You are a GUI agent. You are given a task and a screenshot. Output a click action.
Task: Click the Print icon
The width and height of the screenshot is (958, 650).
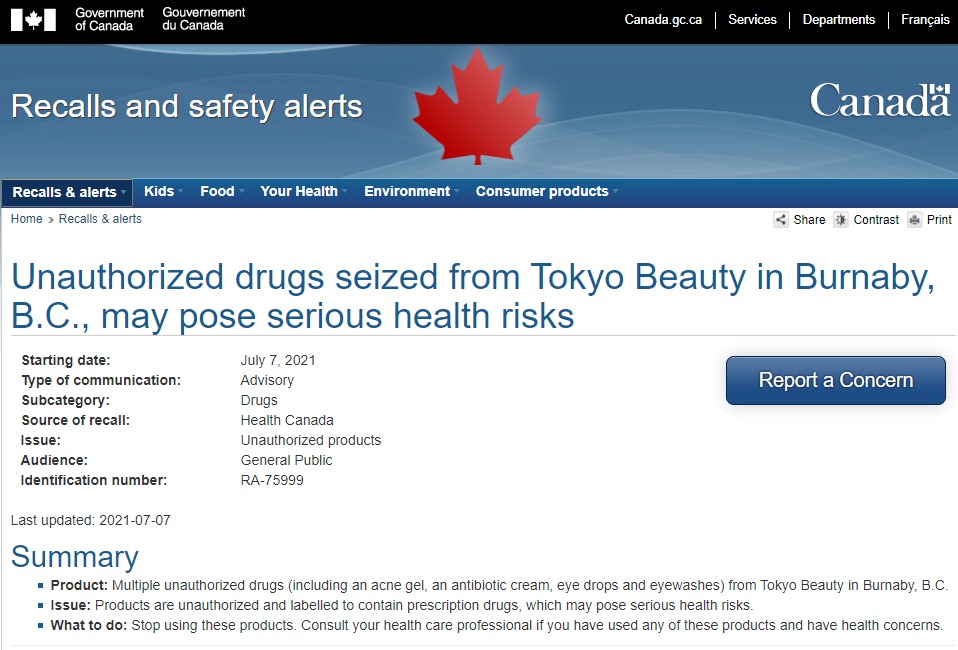tap(914, 220)
